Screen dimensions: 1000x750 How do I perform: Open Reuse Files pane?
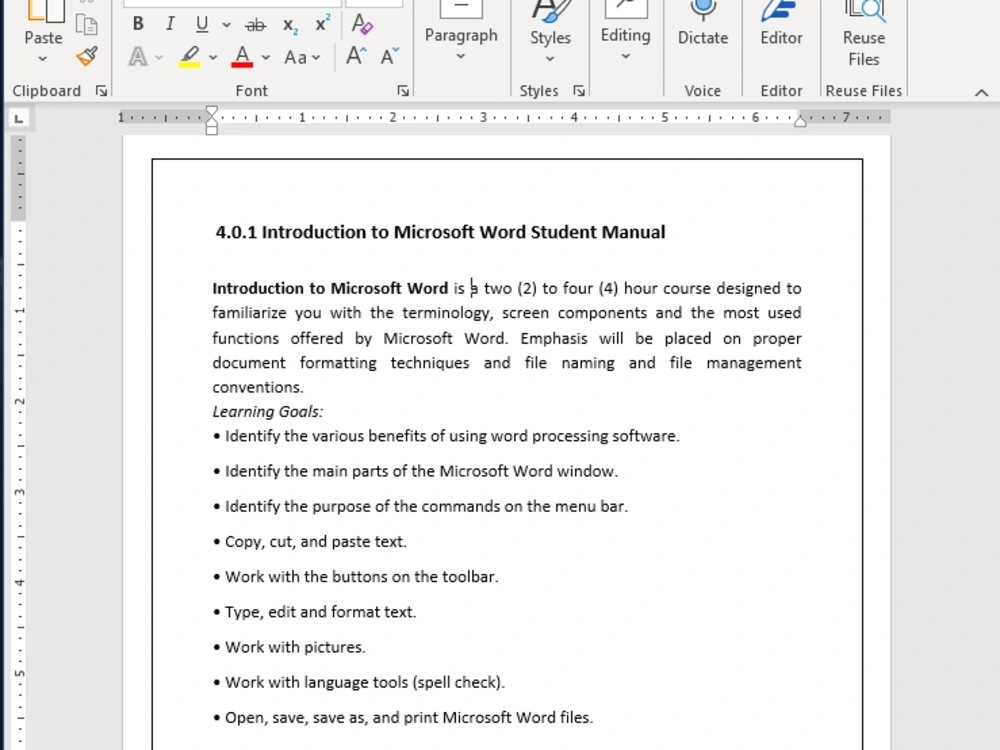[x=864, y=33]
